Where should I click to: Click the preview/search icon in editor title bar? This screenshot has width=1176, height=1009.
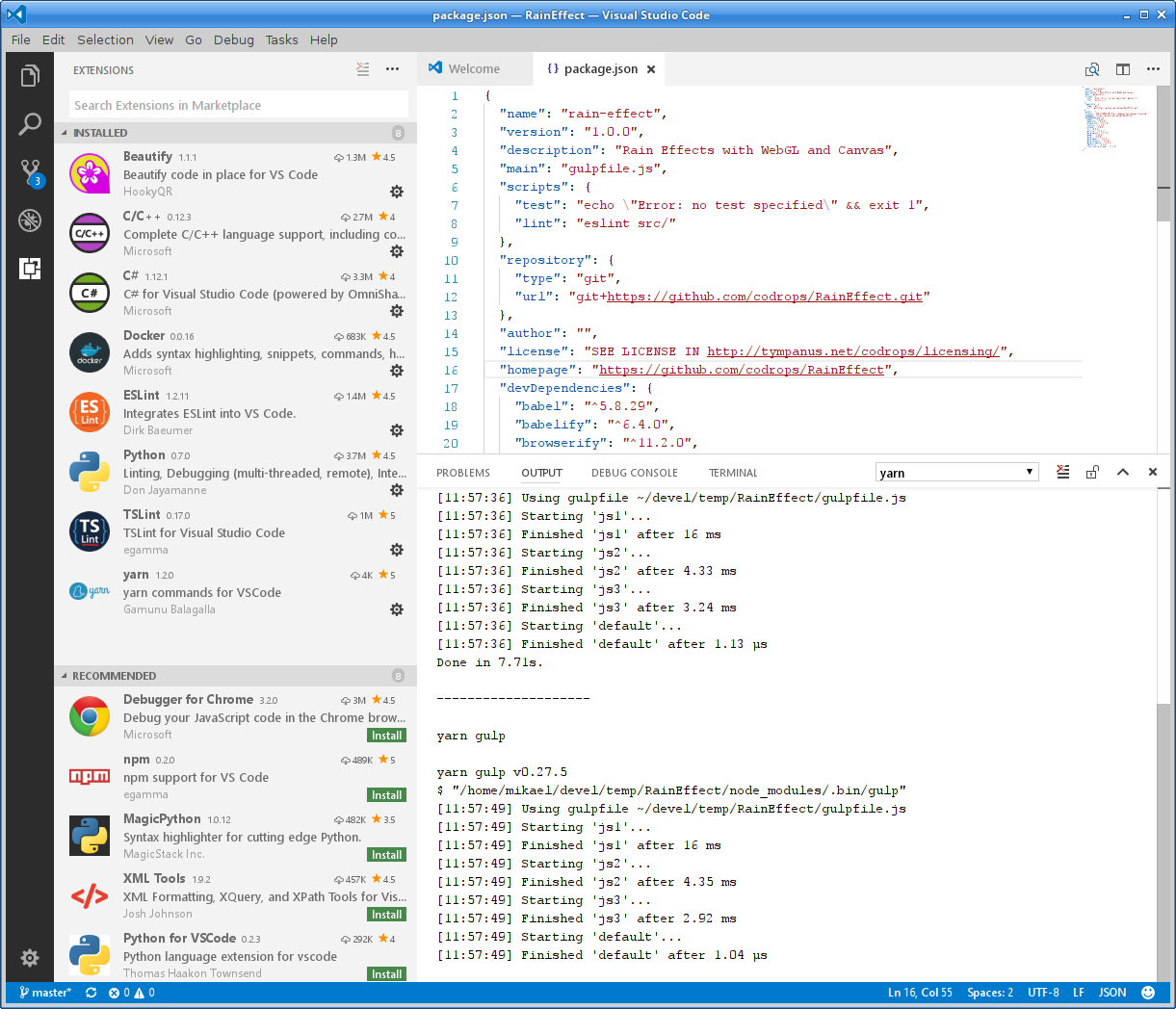pyautogui.click(x=1092, y=69)
